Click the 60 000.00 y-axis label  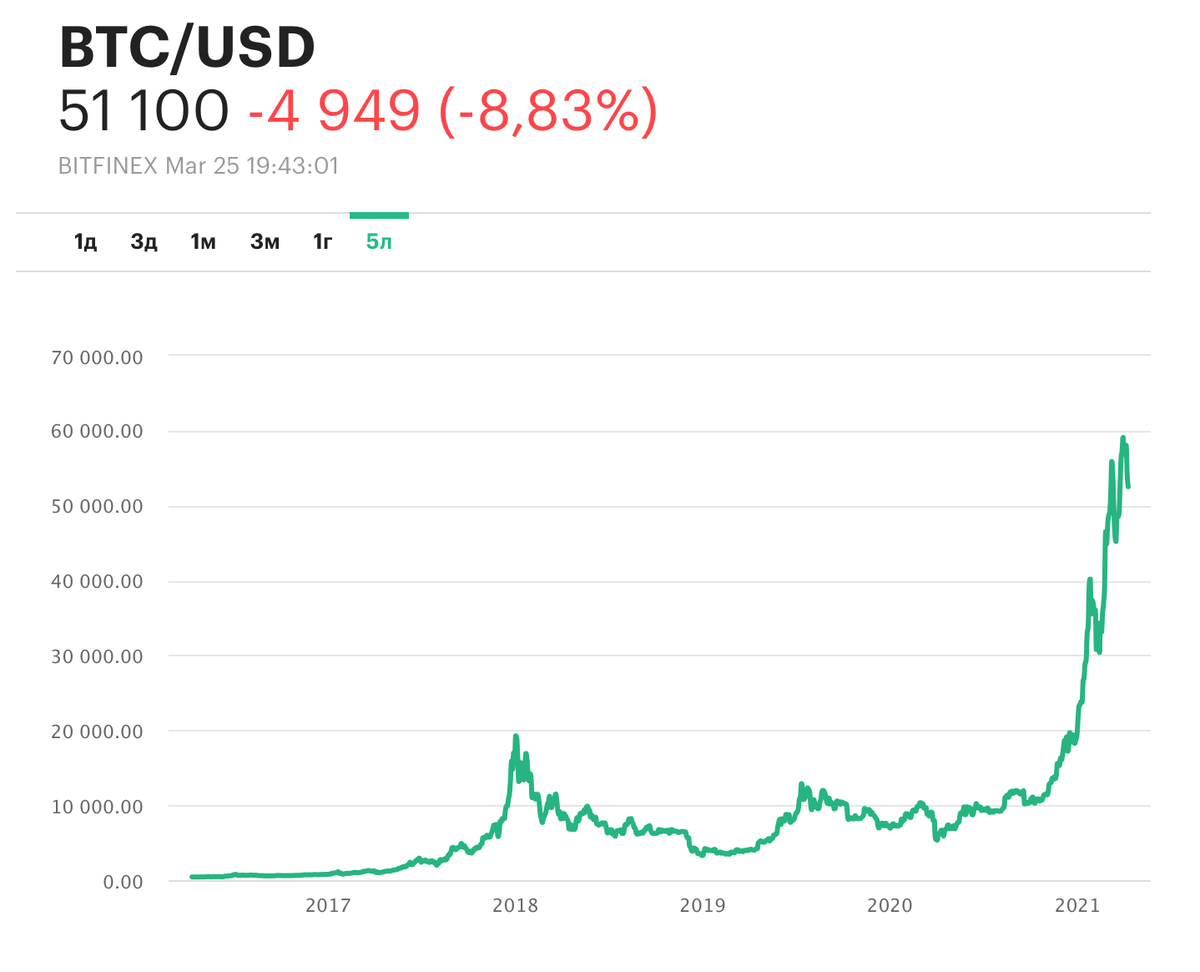(98, 431)
